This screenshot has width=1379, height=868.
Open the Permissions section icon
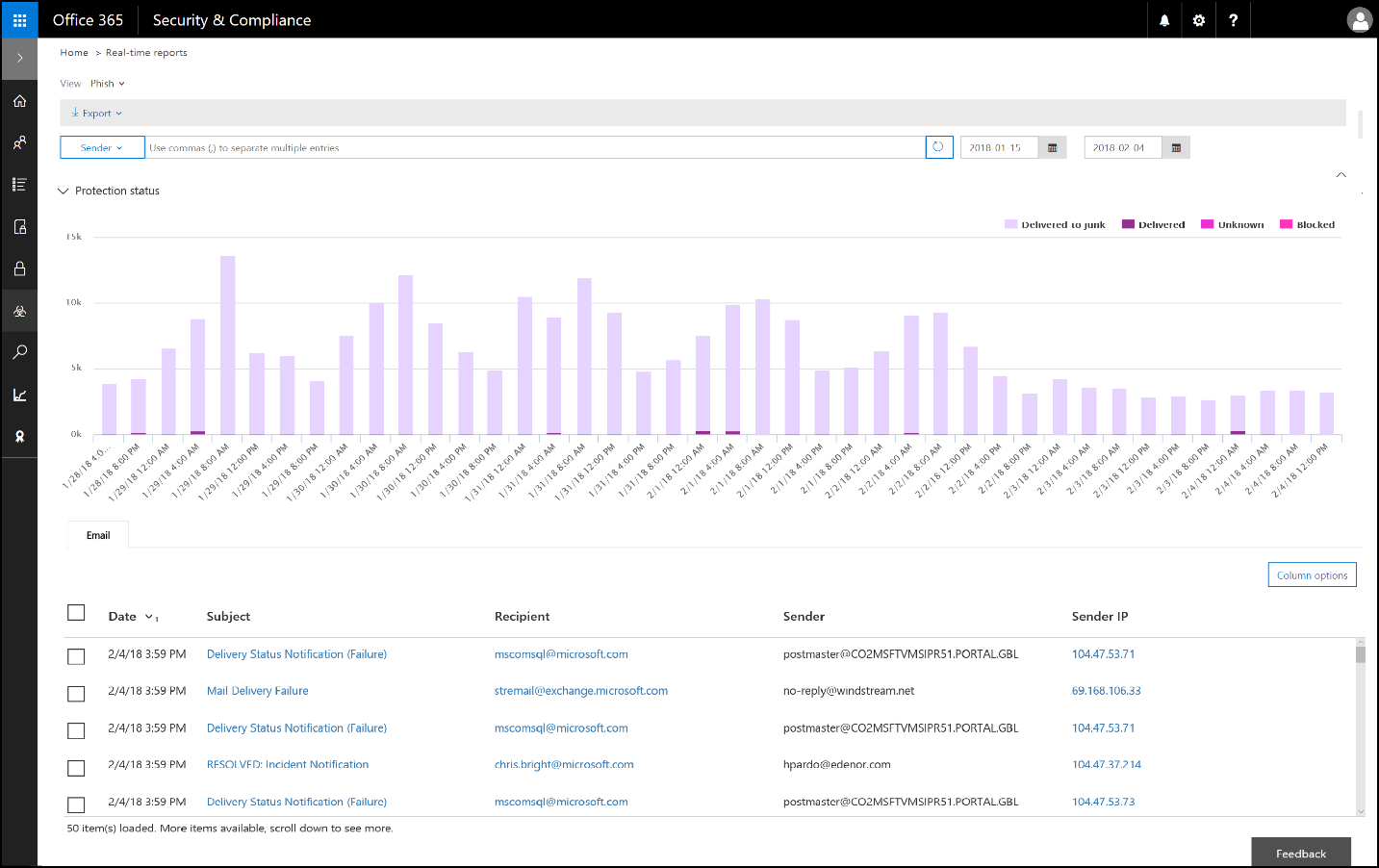point(19,141)
